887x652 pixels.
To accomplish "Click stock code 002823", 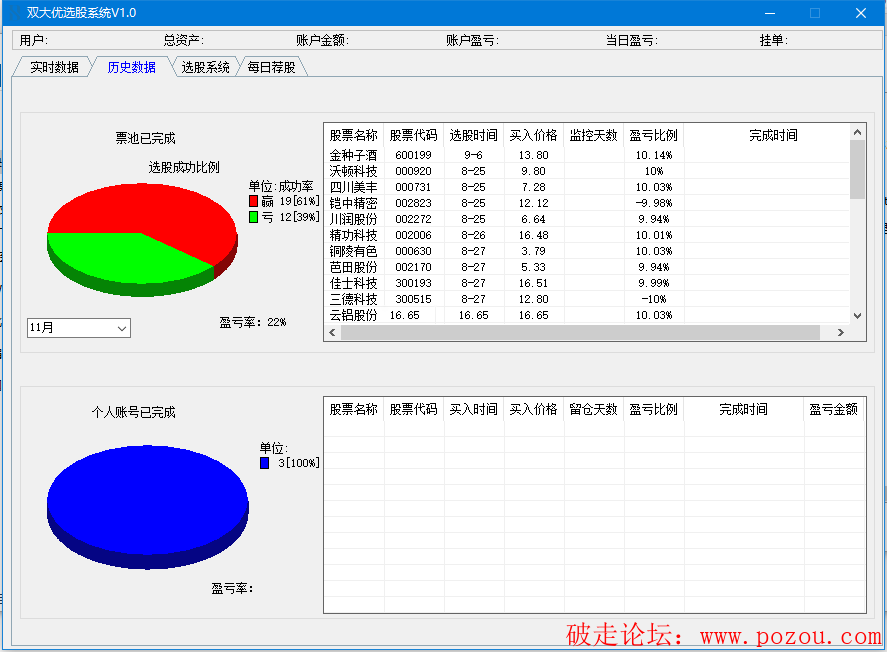I will (414, 203).
